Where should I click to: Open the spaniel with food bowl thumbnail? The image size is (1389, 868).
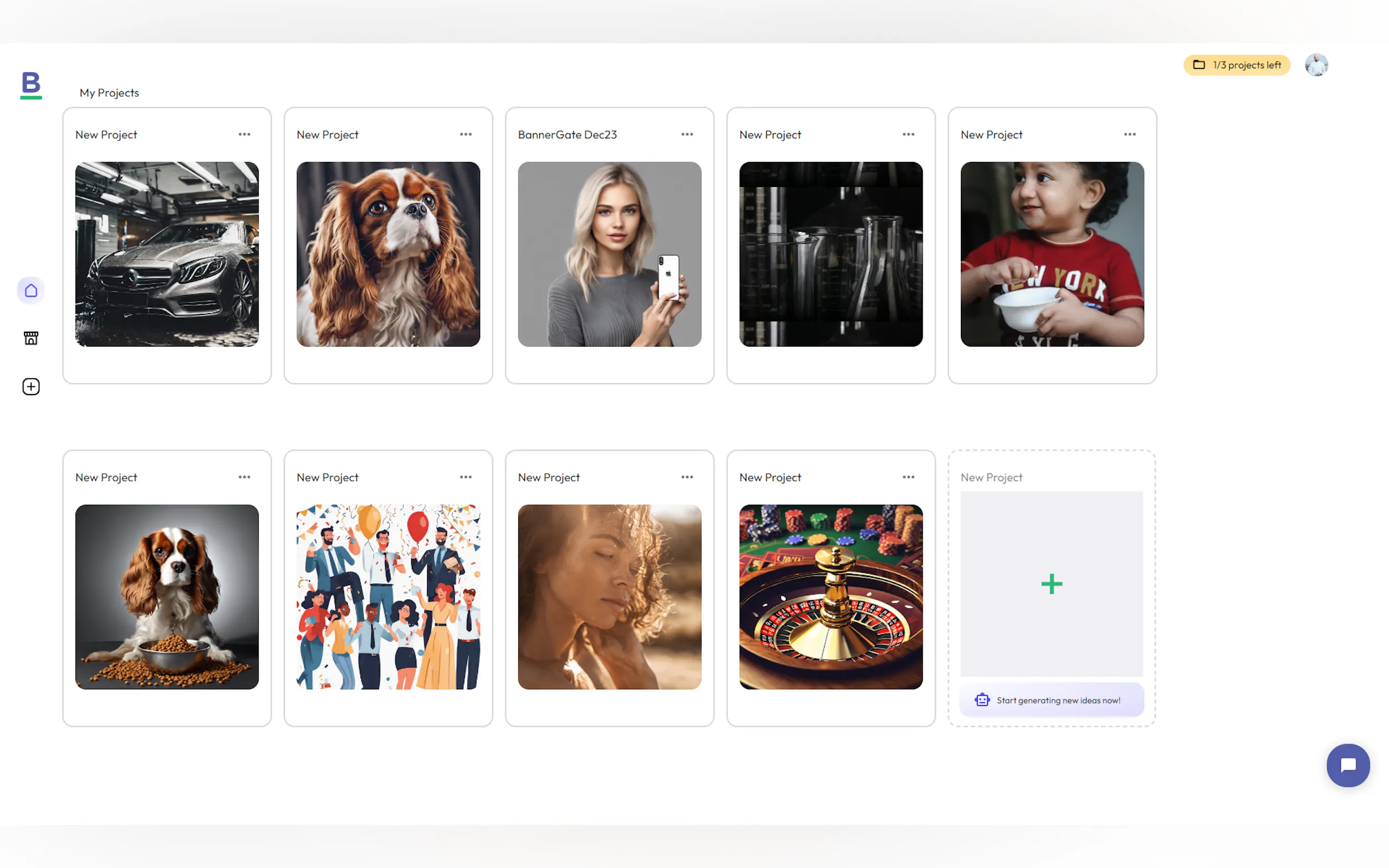pos(167,596)
